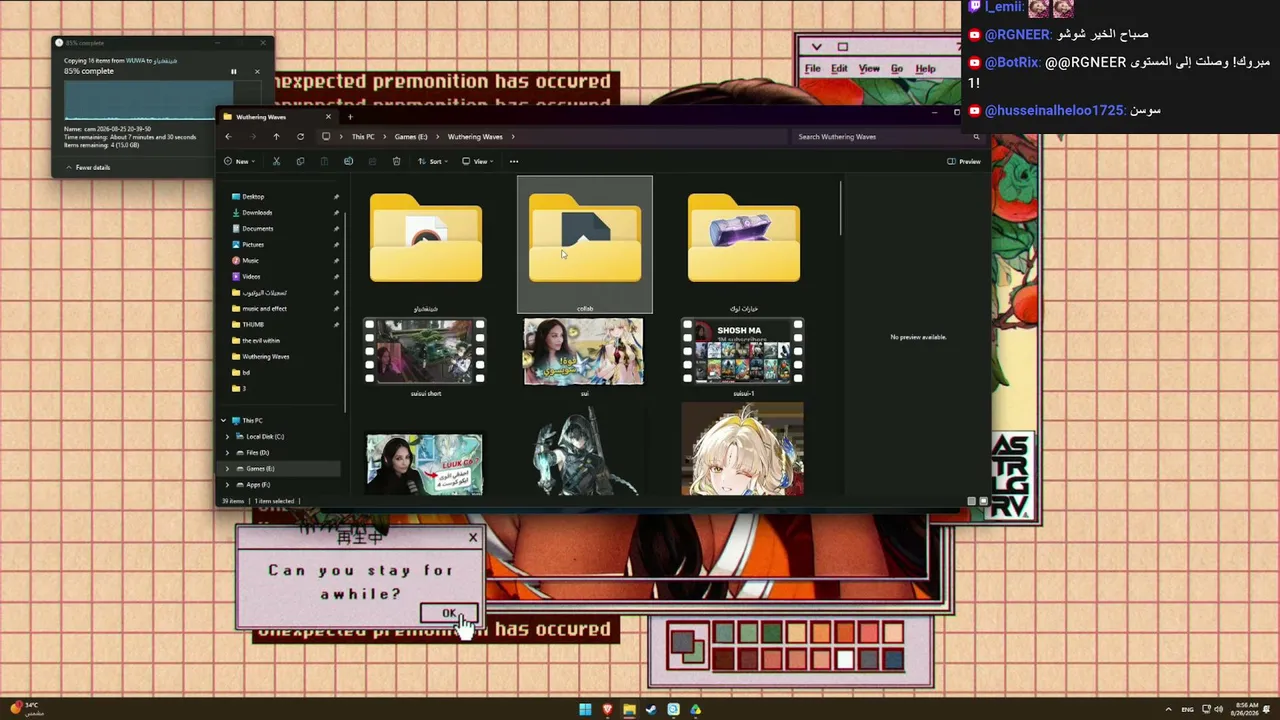Collapse the This PC tree node

[x=223, y=421]
